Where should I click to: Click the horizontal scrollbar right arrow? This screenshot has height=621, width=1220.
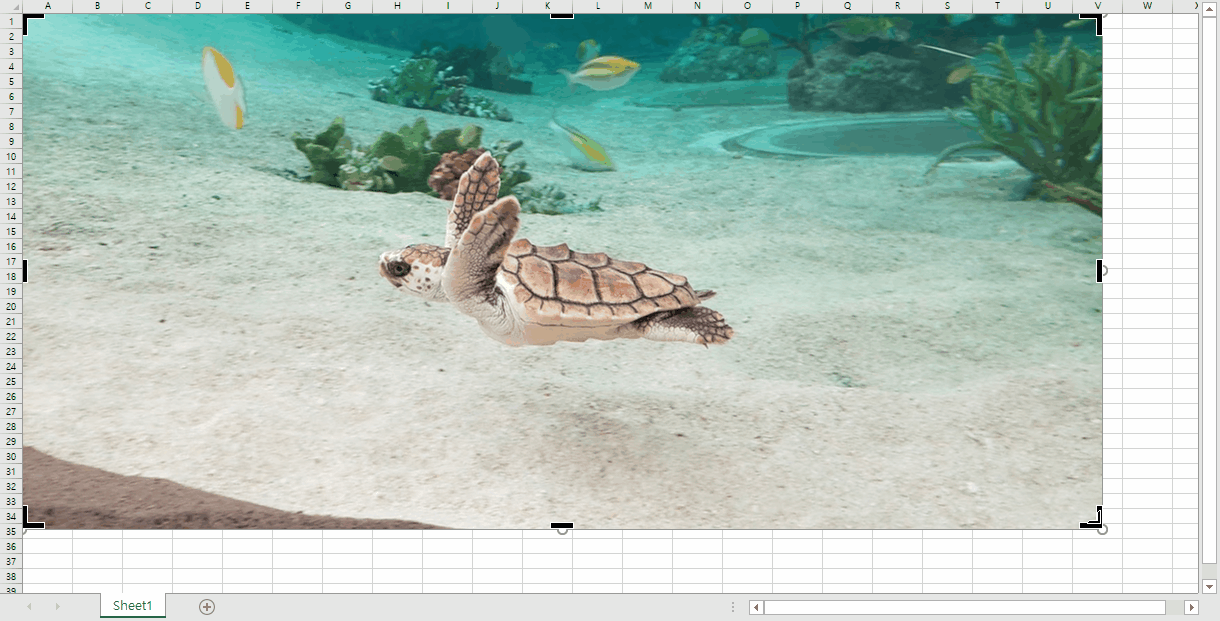[x=1191, y=607]
